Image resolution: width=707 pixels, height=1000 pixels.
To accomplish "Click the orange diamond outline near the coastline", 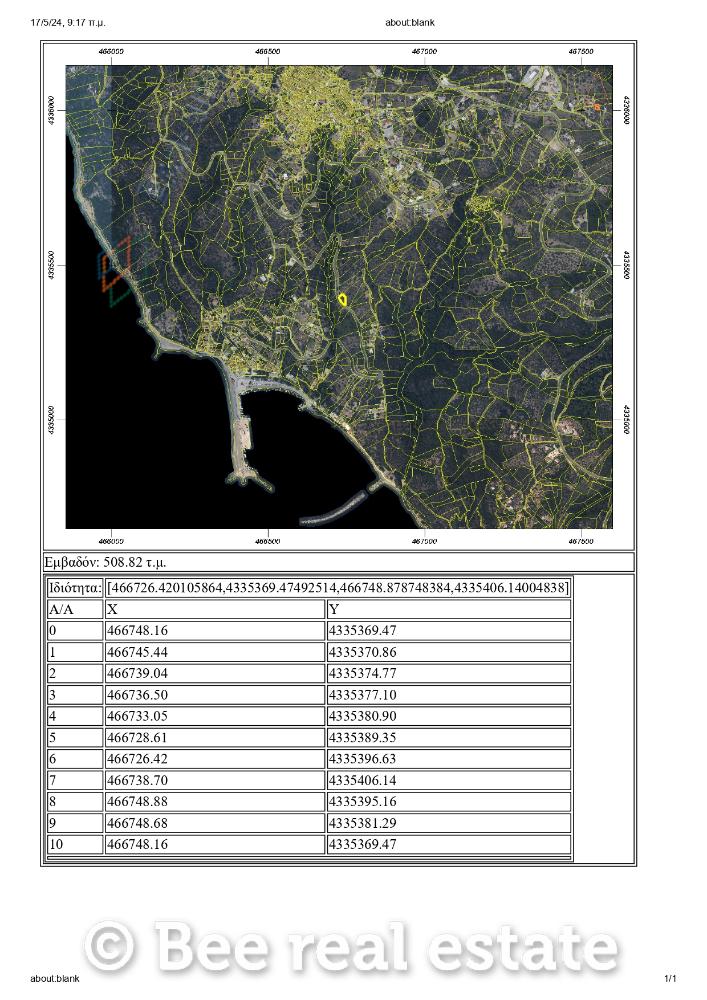I will click(116, 264).
